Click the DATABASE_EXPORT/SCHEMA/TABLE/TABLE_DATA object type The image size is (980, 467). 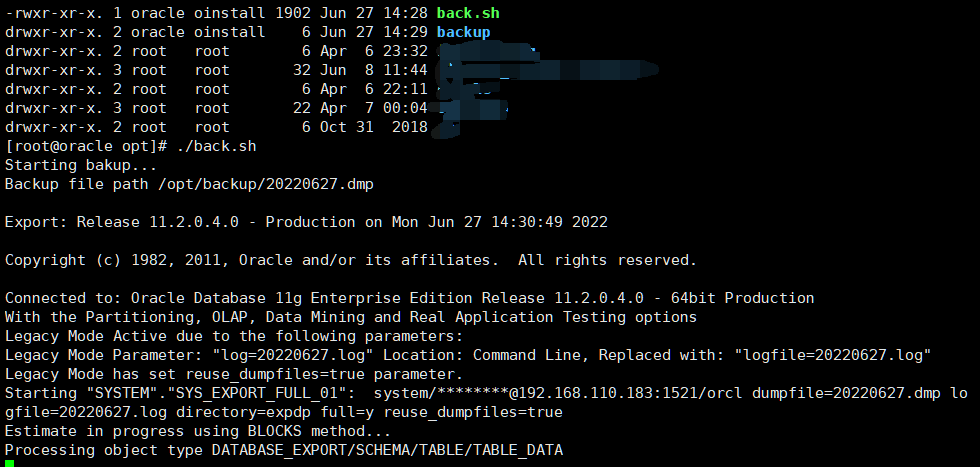coord(386,451)
